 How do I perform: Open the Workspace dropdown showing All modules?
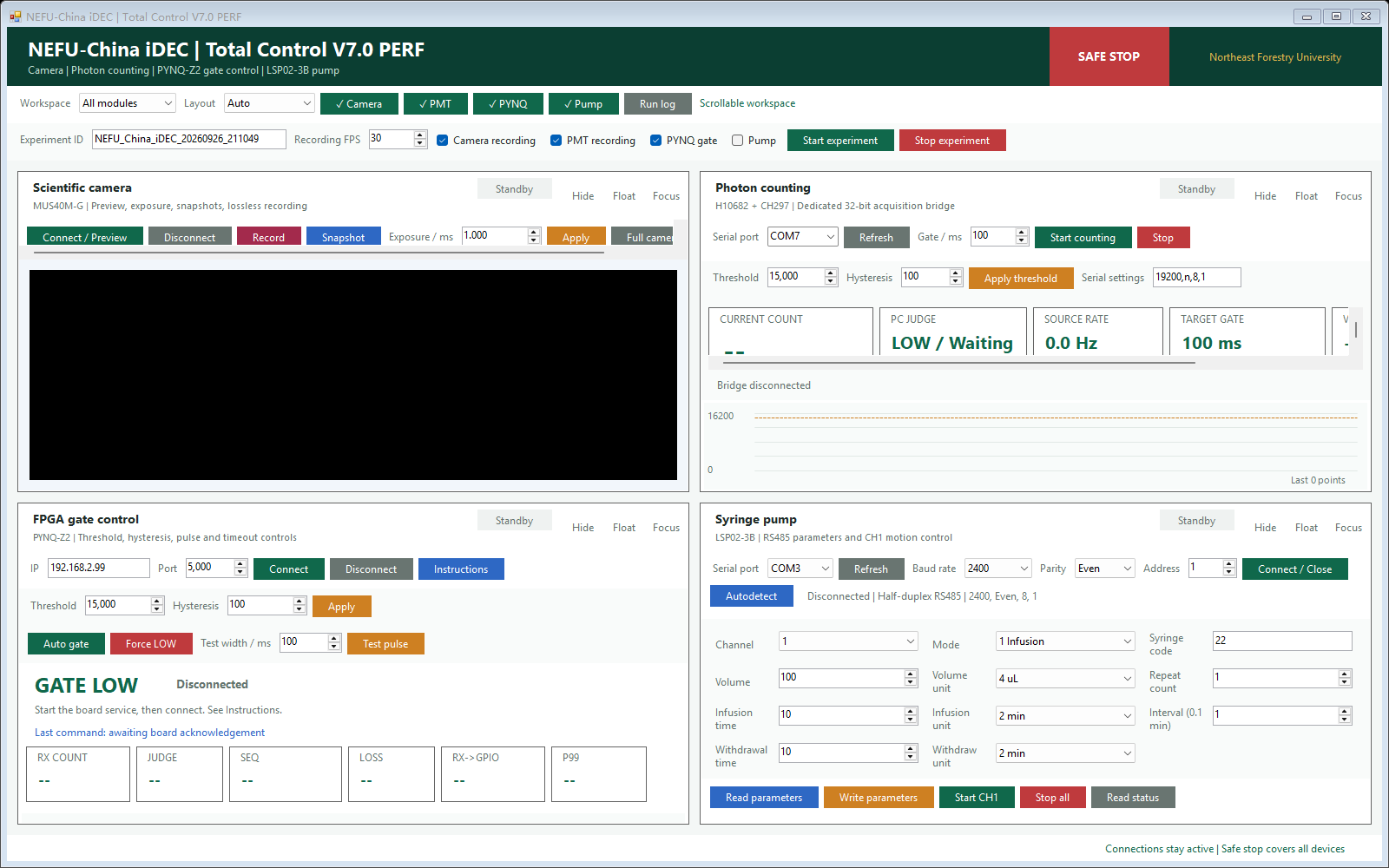tap(128, 103)
